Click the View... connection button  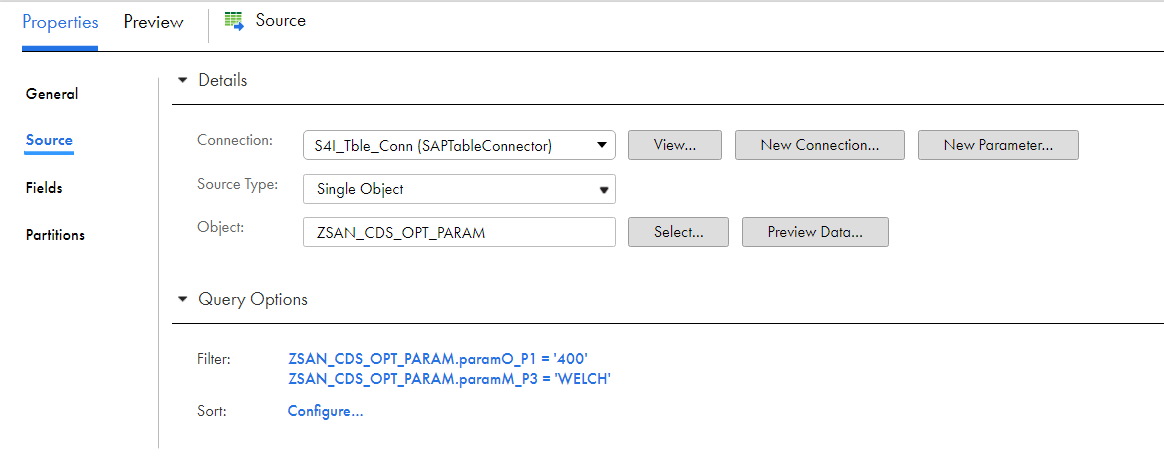pyautogui.click(x=675, y=146)
